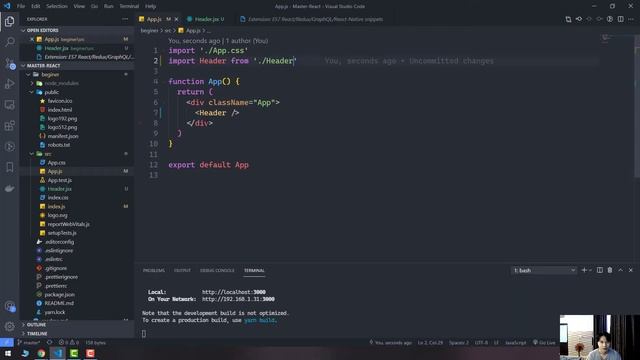Collapse the src folder
Screen dimensions: 640x360
(48, 154)
